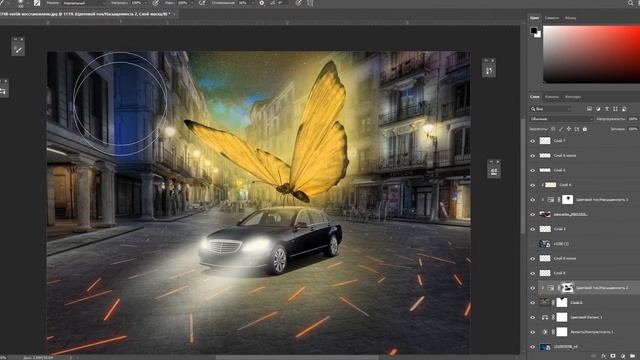640x360 pixels.
Task: Create new adjustment layer icon at panel bottom
Action: tap(623, 356)
